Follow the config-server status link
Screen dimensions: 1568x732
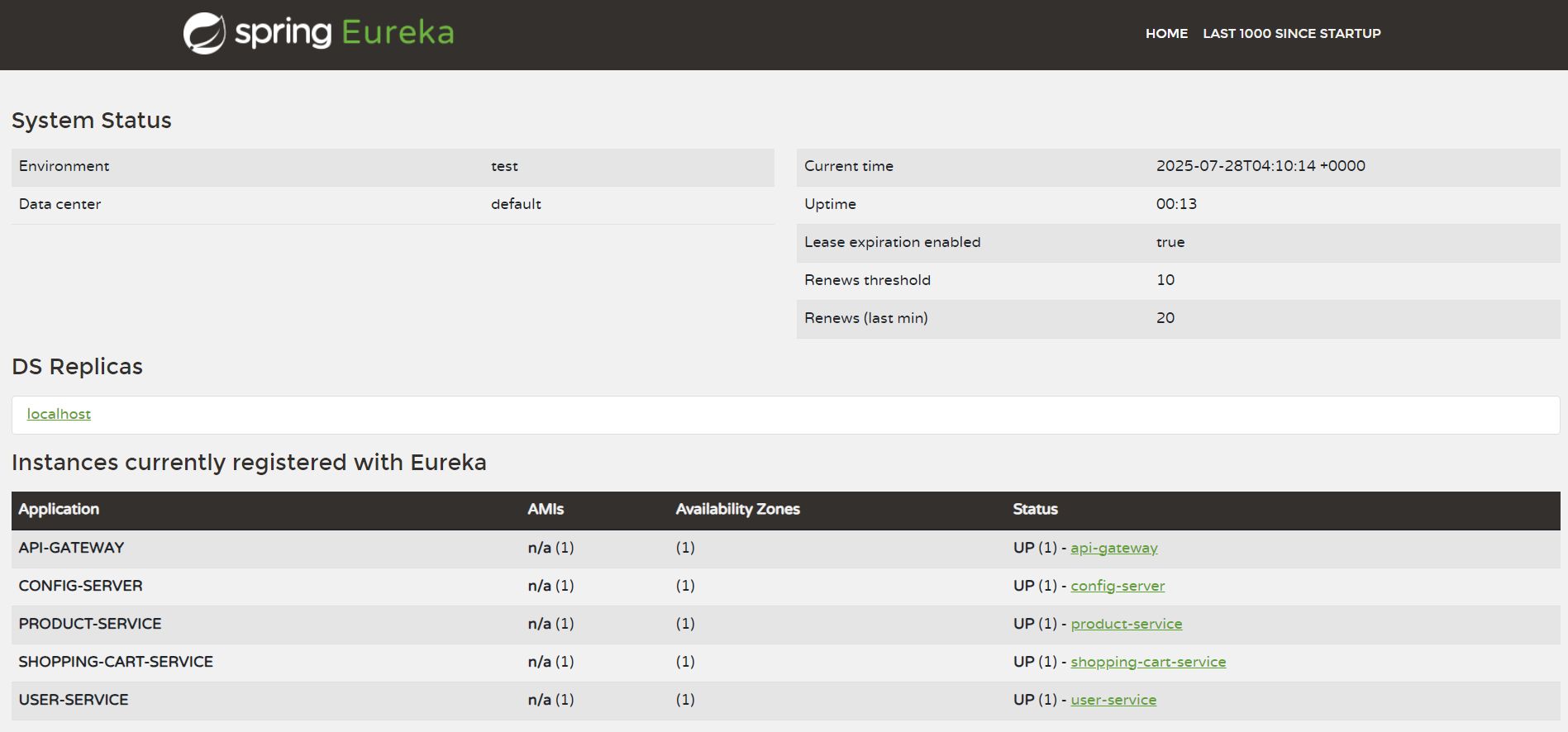pyautogui.click(x=1117, y=586)
